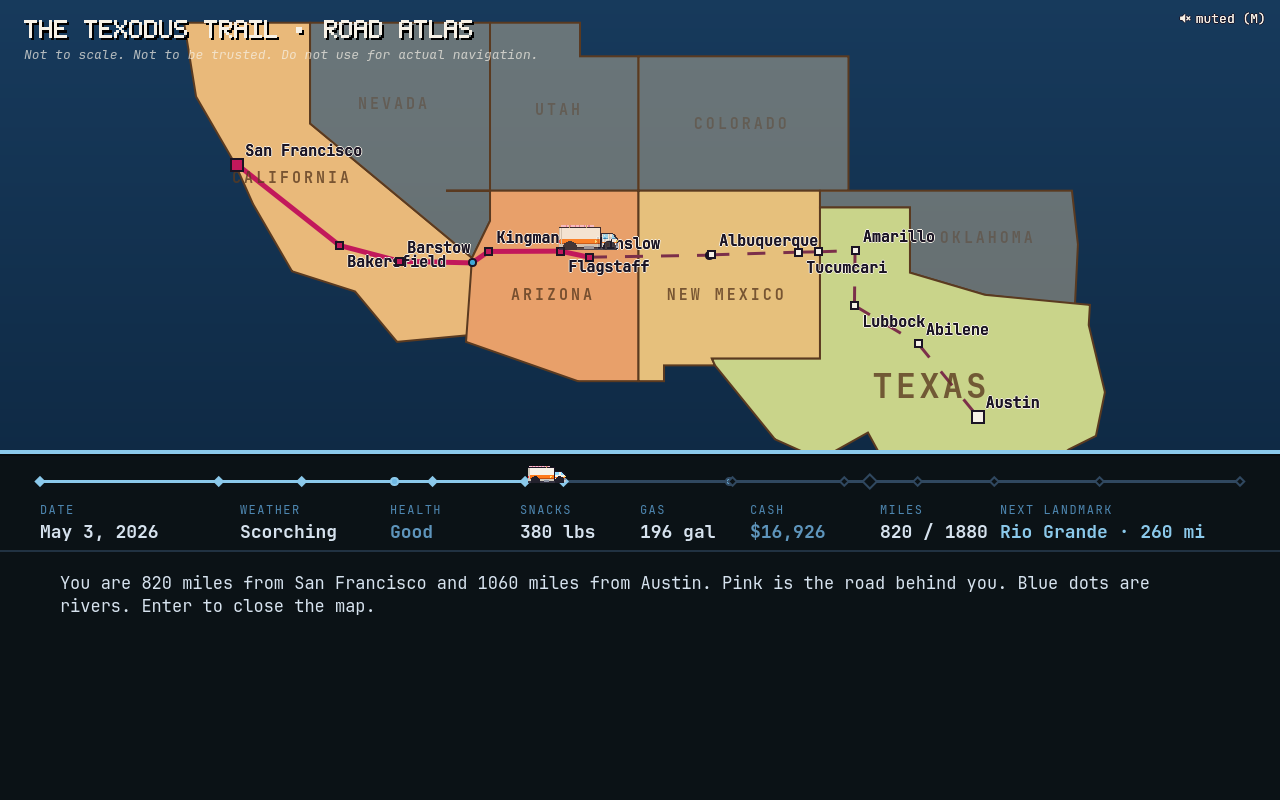Select the Abilene stop marker
This screenshot has width=1280, height=800.
tap(919, 344)
